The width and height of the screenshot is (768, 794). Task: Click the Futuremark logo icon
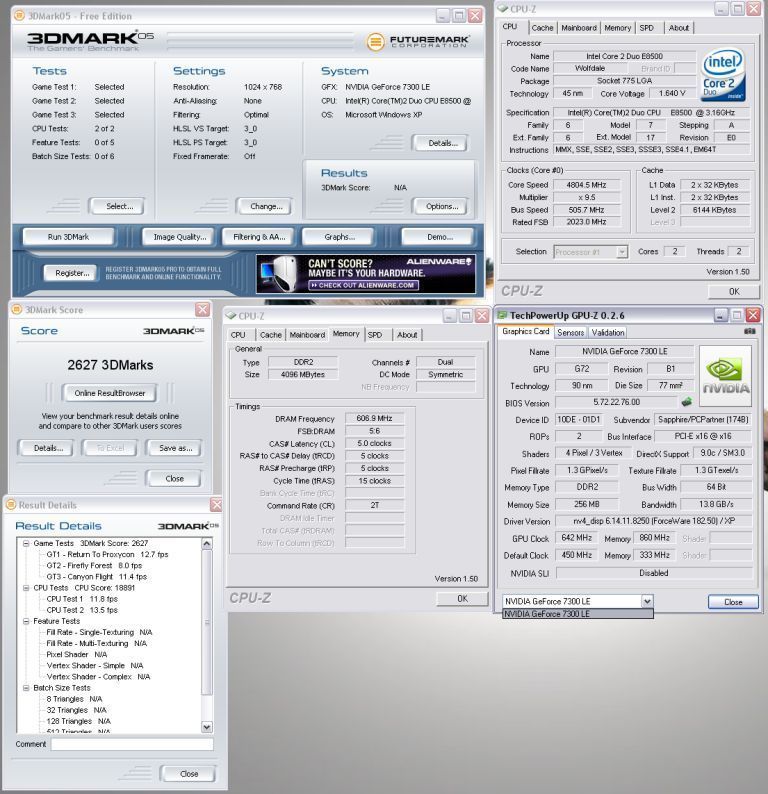tap(375, 42)
